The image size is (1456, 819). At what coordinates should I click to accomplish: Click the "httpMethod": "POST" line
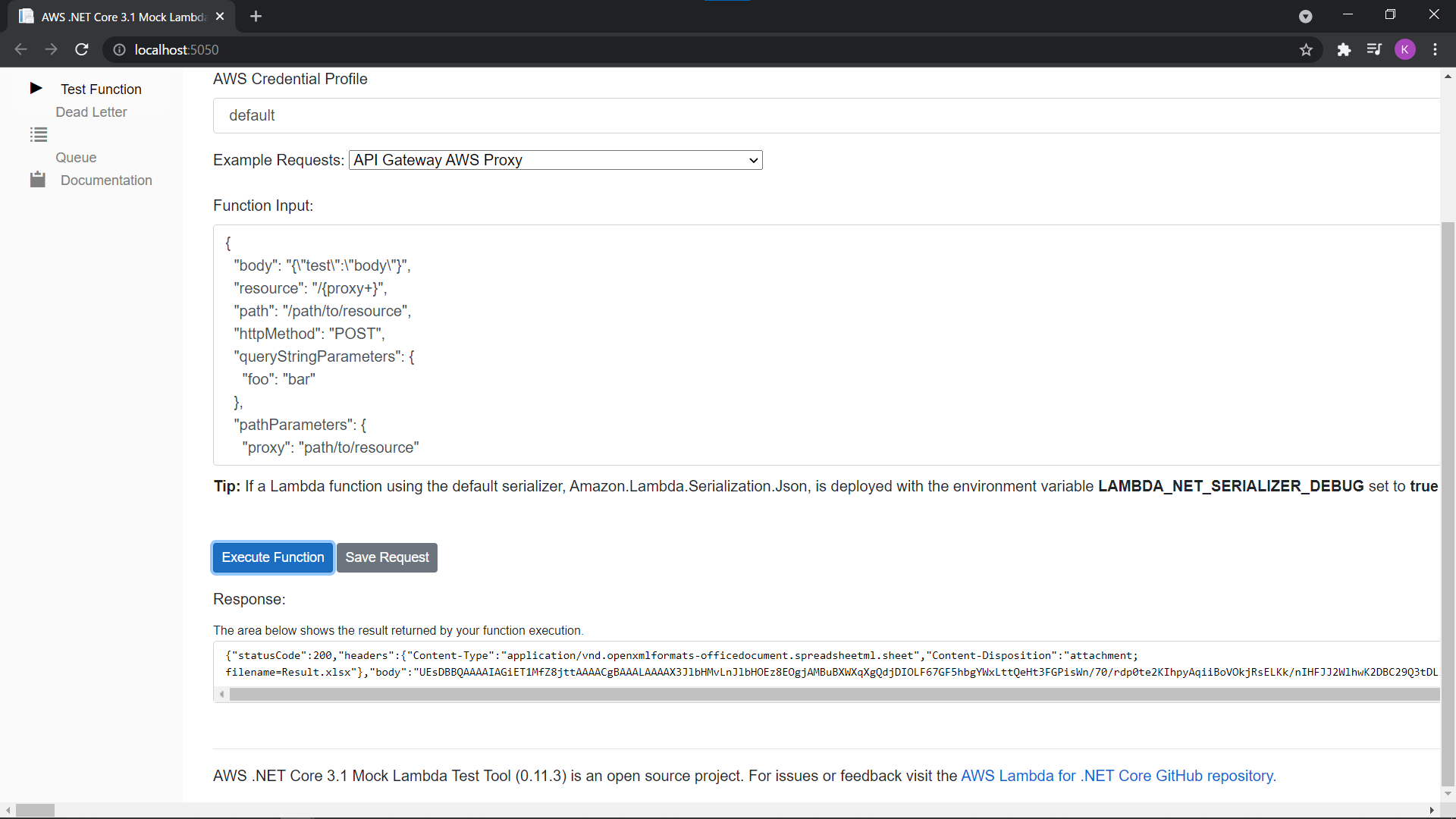click(x=309, y=334)
